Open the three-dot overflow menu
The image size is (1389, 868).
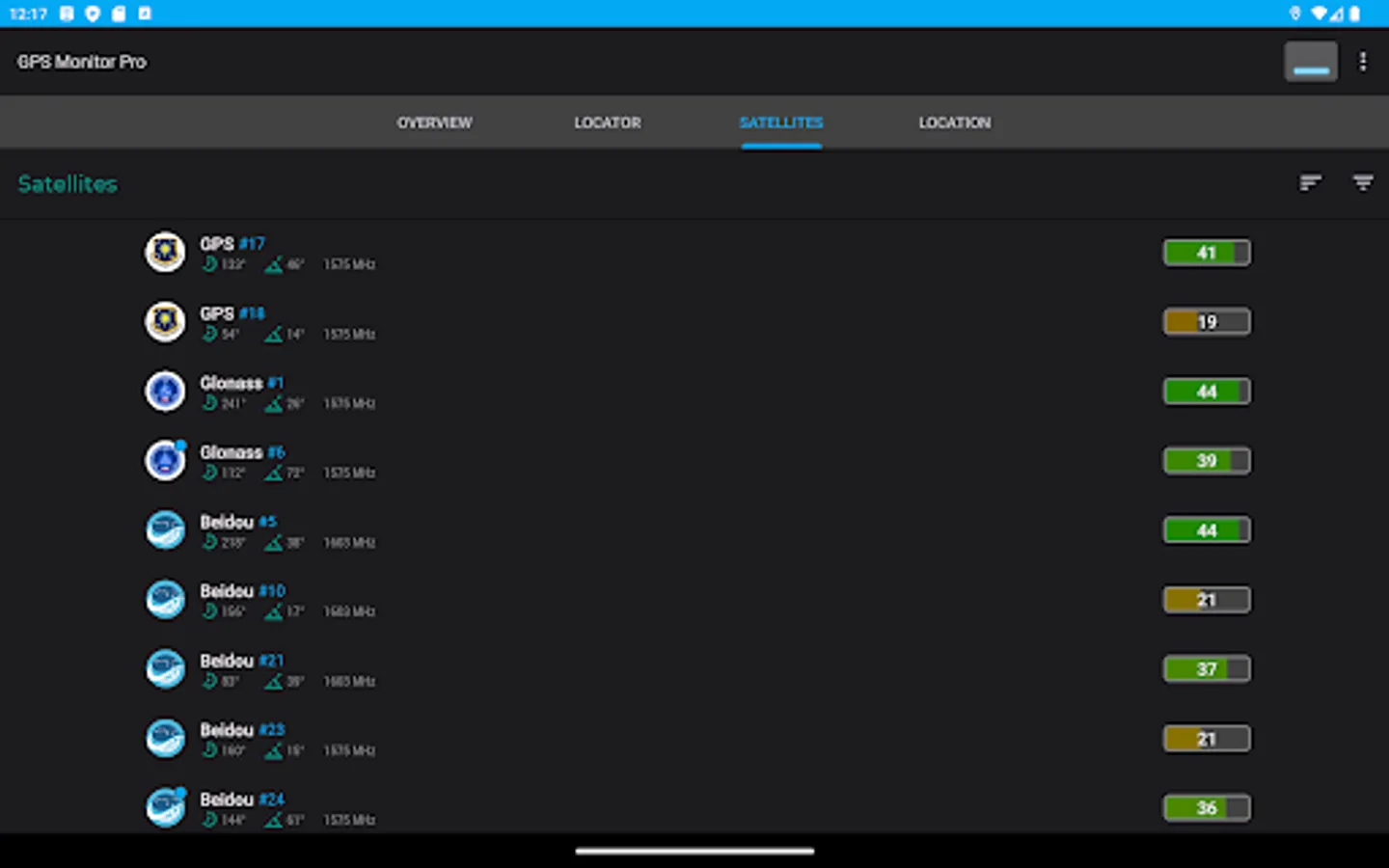tap(1363, 62)
